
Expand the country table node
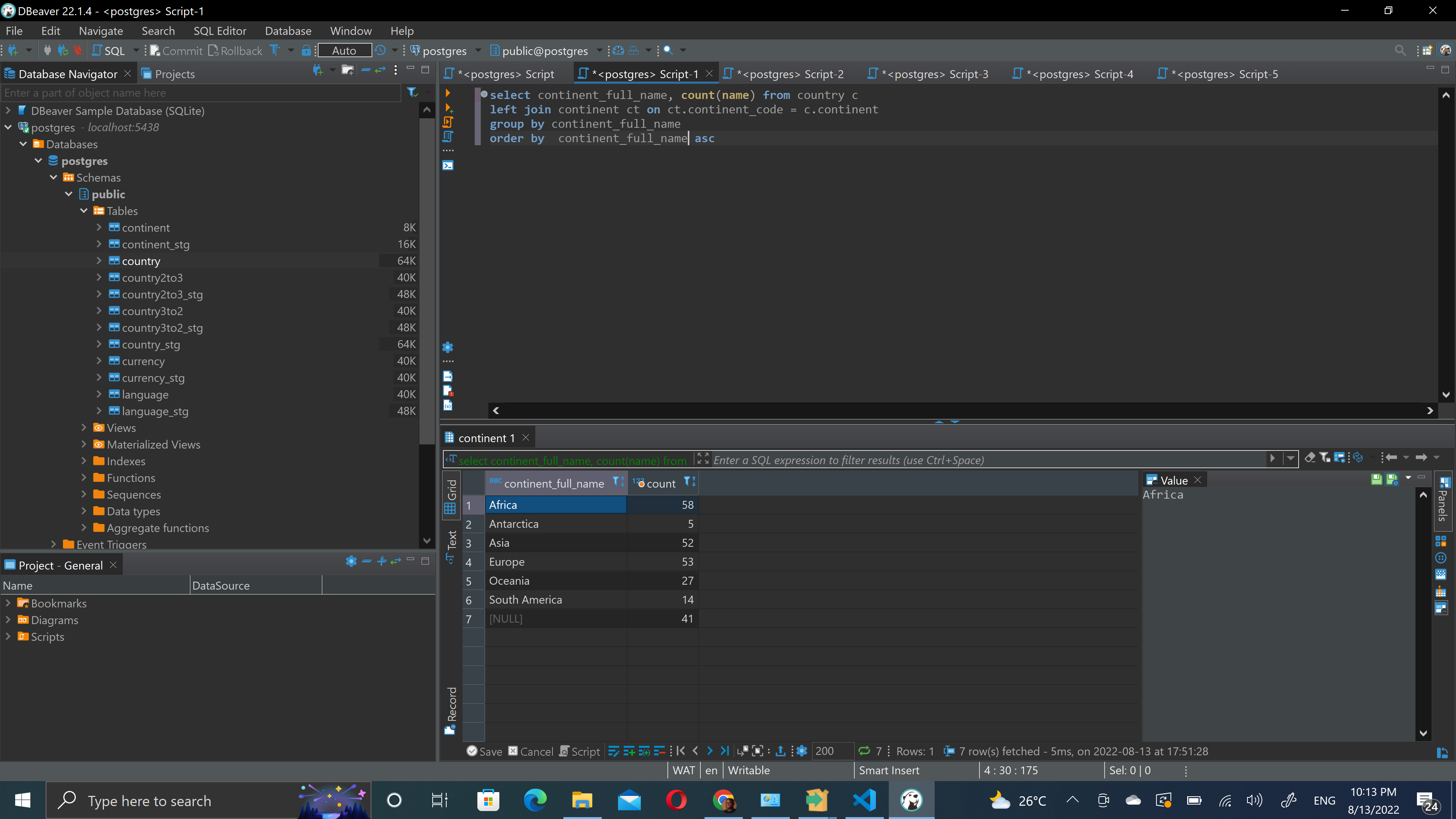click(99, 260)
